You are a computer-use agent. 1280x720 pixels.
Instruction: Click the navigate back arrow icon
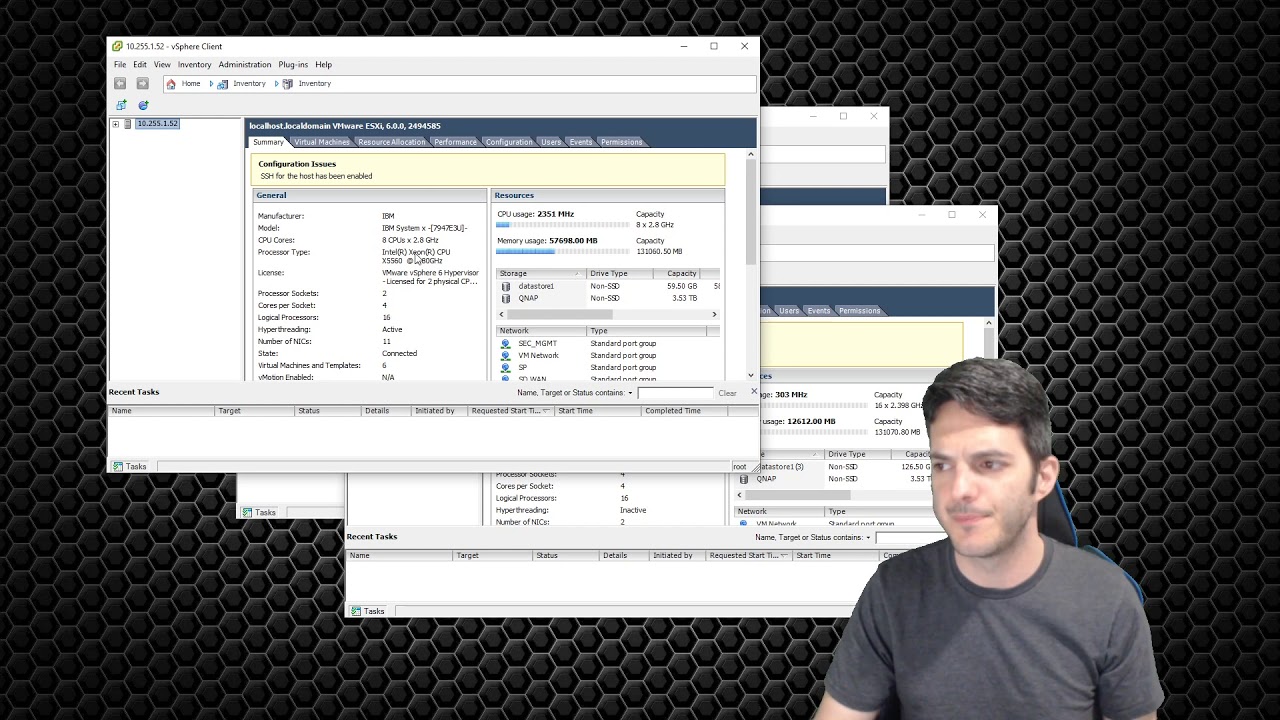[x=120, y=84]
